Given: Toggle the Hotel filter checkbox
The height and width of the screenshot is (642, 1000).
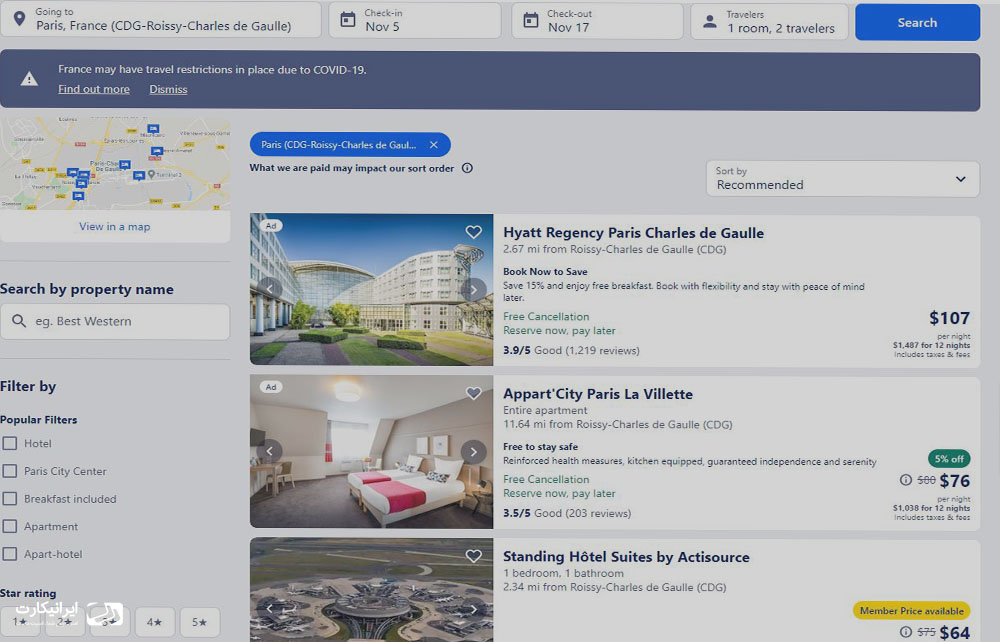Looking at the screenshot, I should point(10,443).
